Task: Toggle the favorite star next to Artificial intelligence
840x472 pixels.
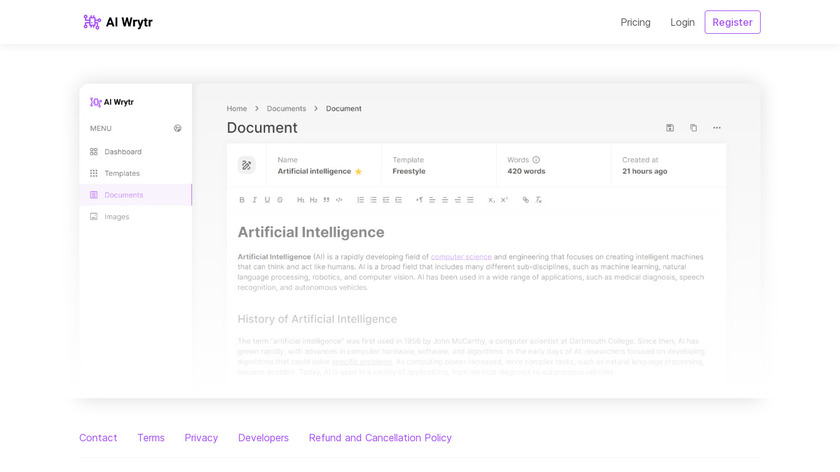Action: point(358,171)
